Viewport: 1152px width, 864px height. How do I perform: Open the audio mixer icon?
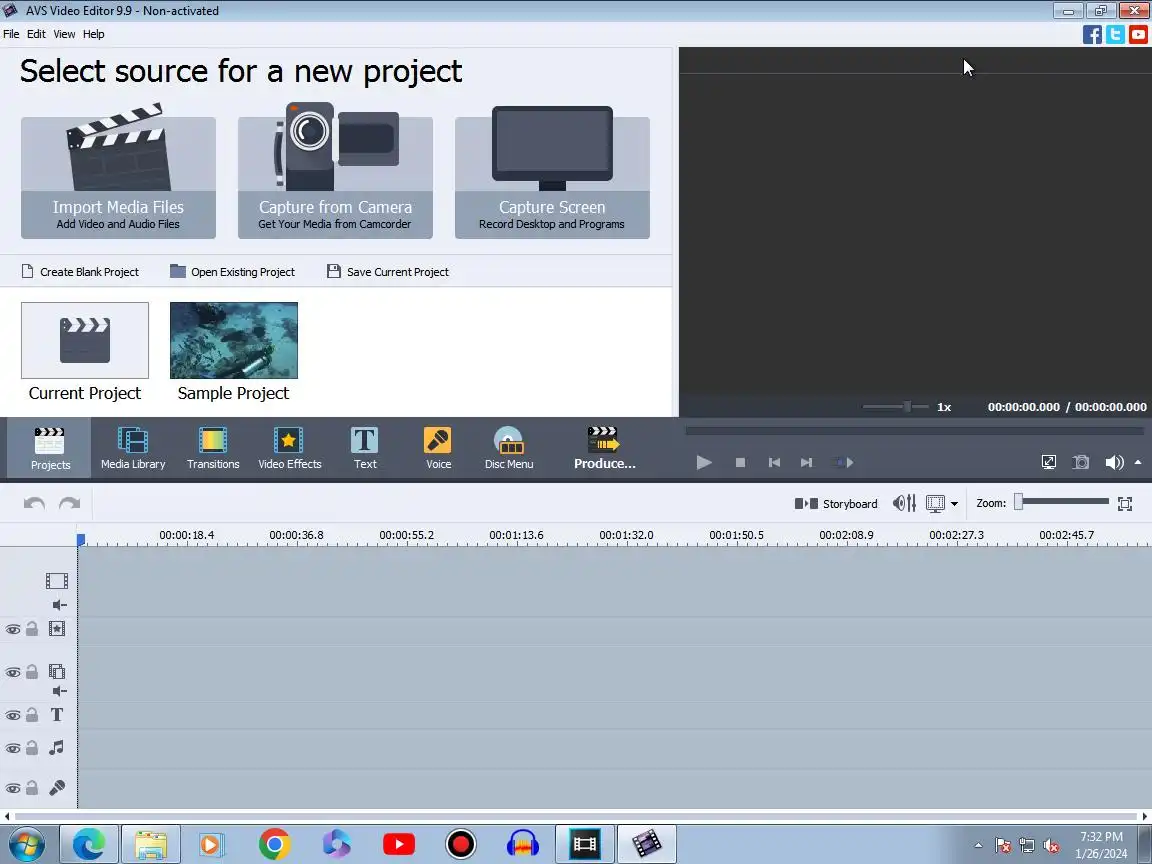click(x=904, y=503)
